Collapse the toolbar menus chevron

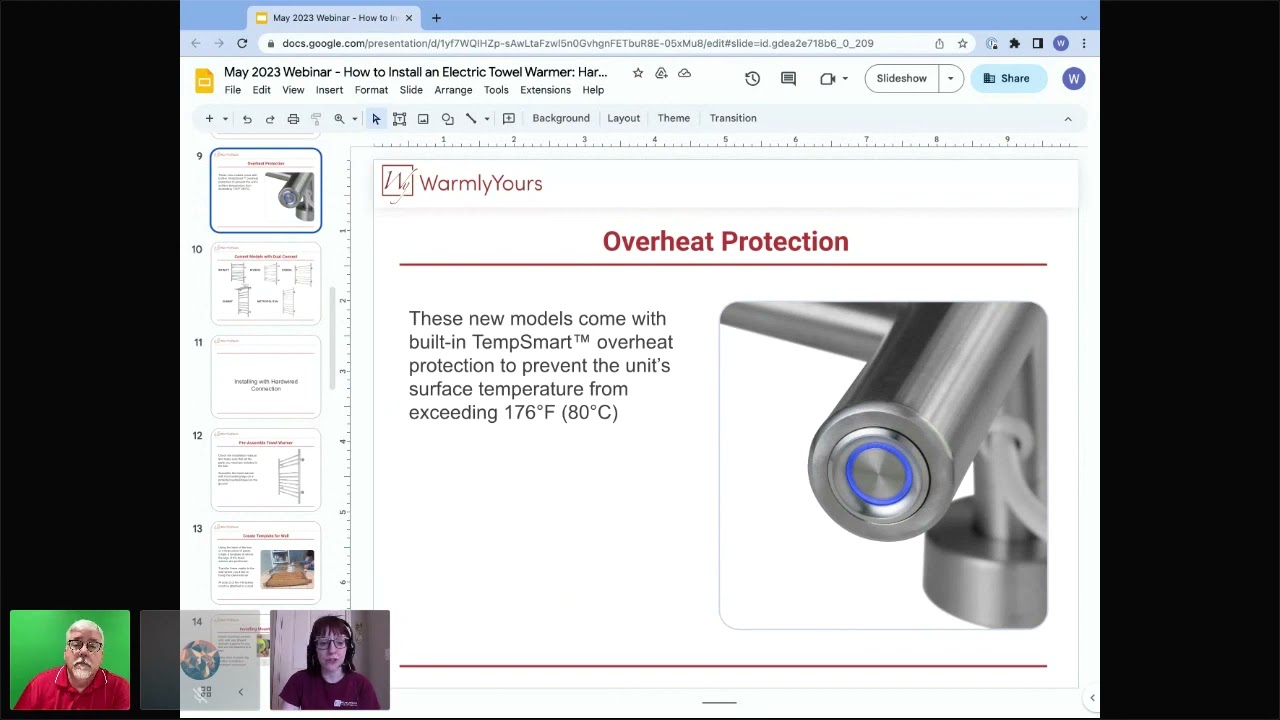click(1067, 118)
